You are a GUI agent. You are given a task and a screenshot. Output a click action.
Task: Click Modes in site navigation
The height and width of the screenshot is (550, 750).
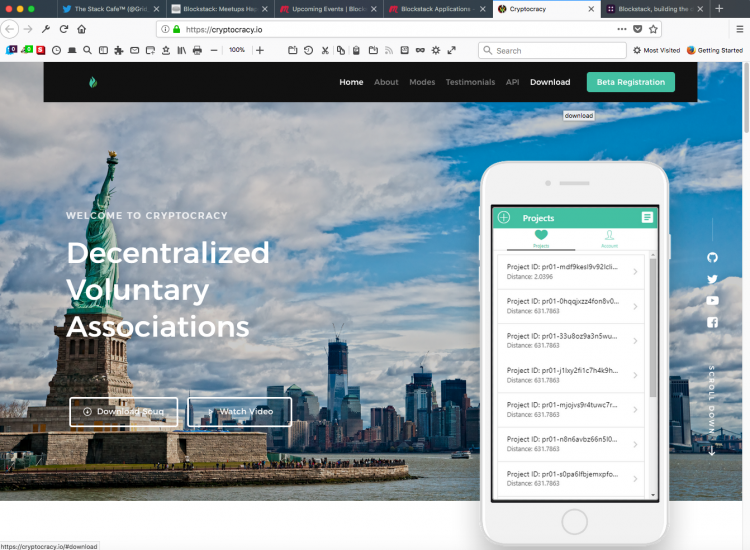click(x=422, y=82)
